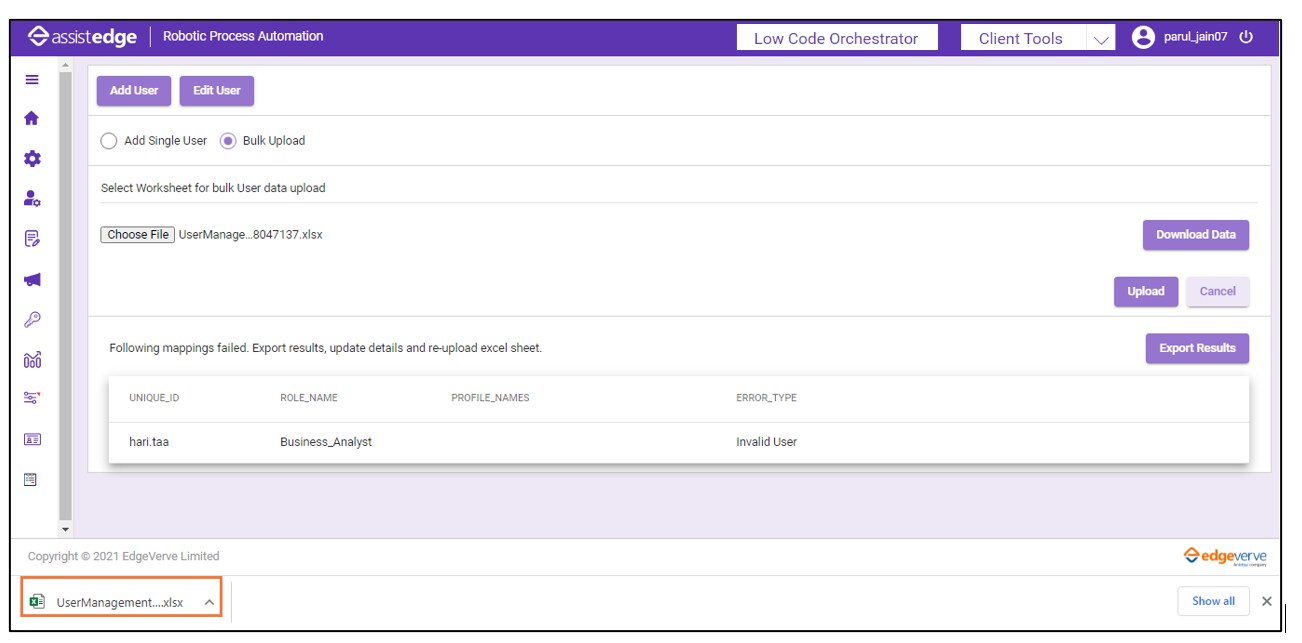Open the calendar sidebar icon at bottom

pyautogui.click(x=32, y=479)
